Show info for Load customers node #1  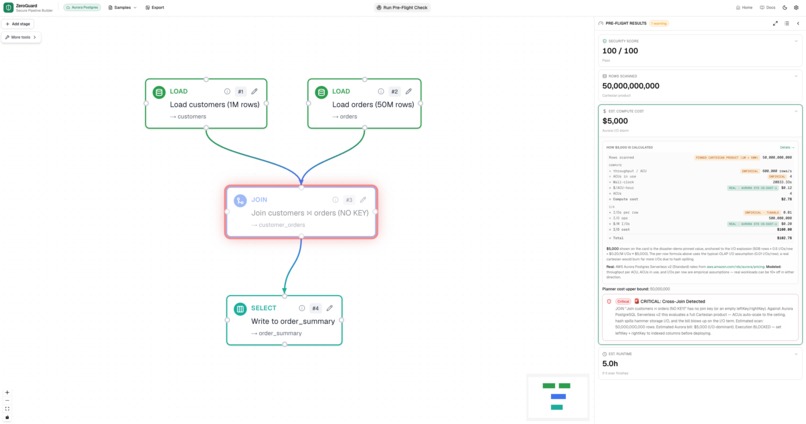point(227,91)
